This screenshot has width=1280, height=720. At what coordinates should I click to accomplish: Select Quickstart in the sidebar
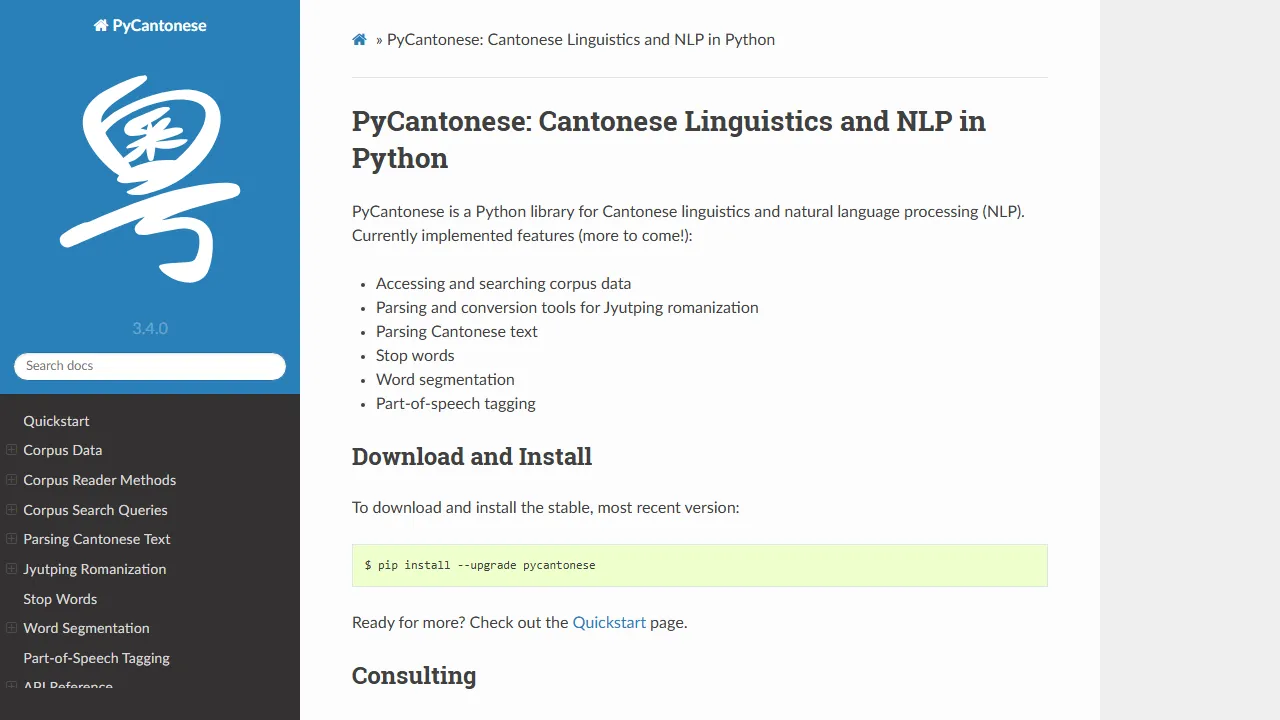click(56, 421)
